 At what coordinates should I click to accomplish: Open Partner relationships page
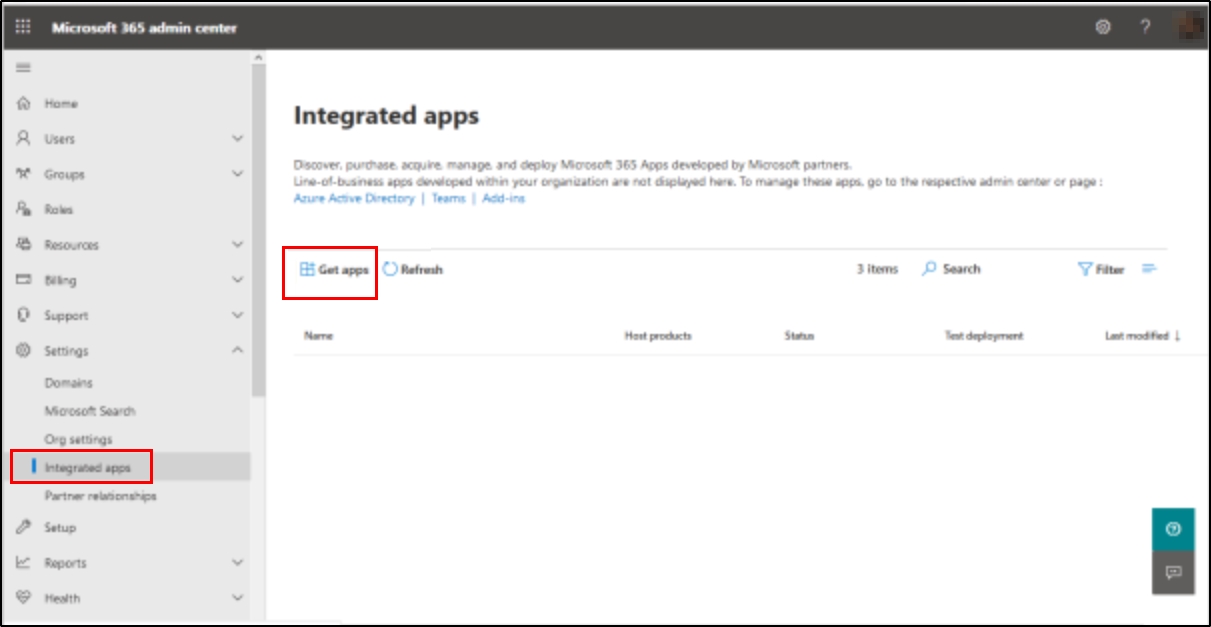[x=100, y=496]
